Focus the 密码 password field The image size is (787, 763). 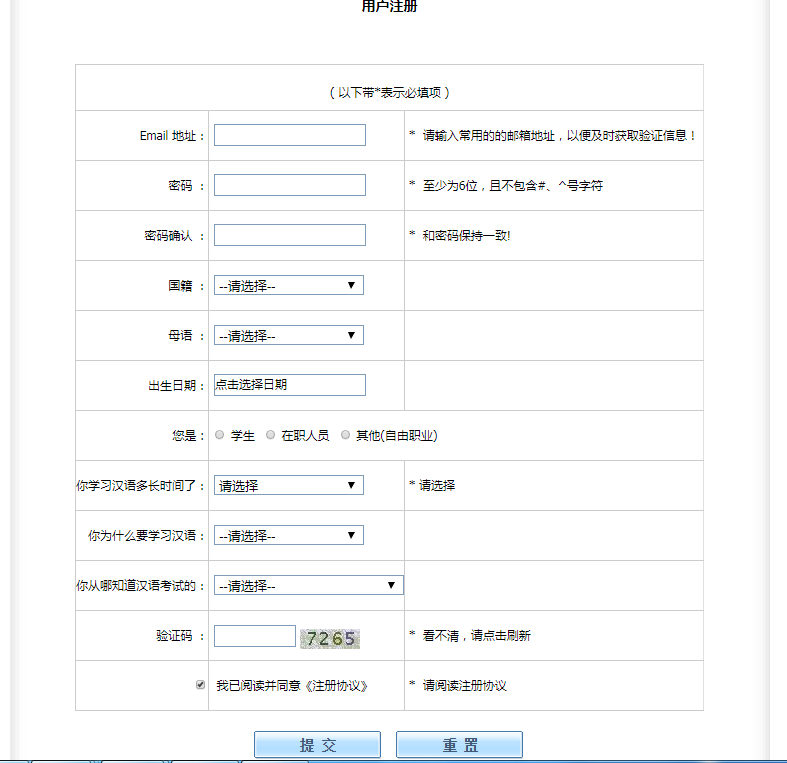(290, 185)
